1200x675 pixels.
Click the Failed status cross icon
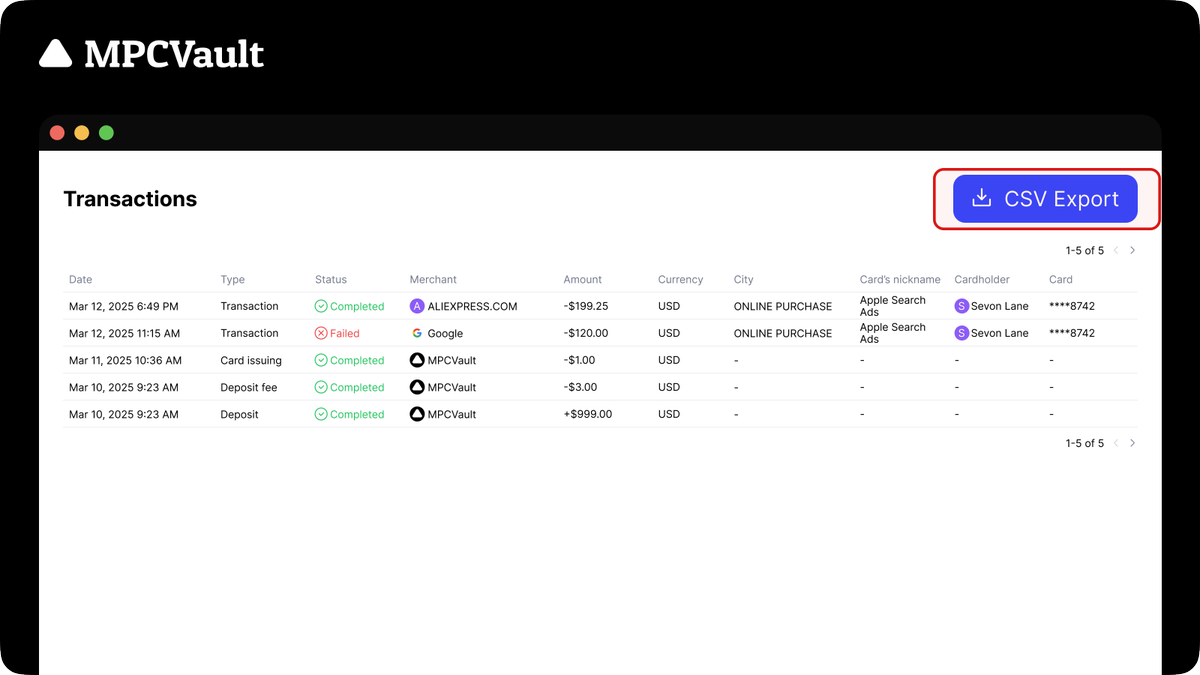point(321,333)
